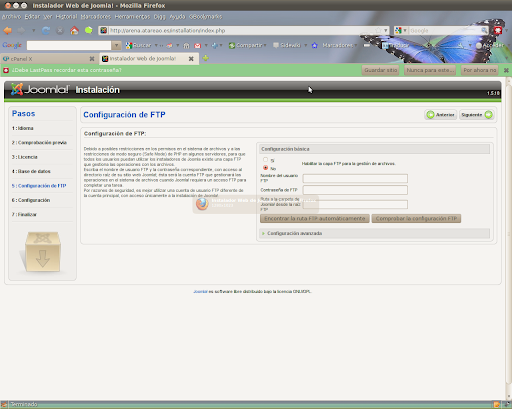Click step 4 : Base de datos
Image resolution: width=512 pixels, height=409 pixels.
[31, 171]
